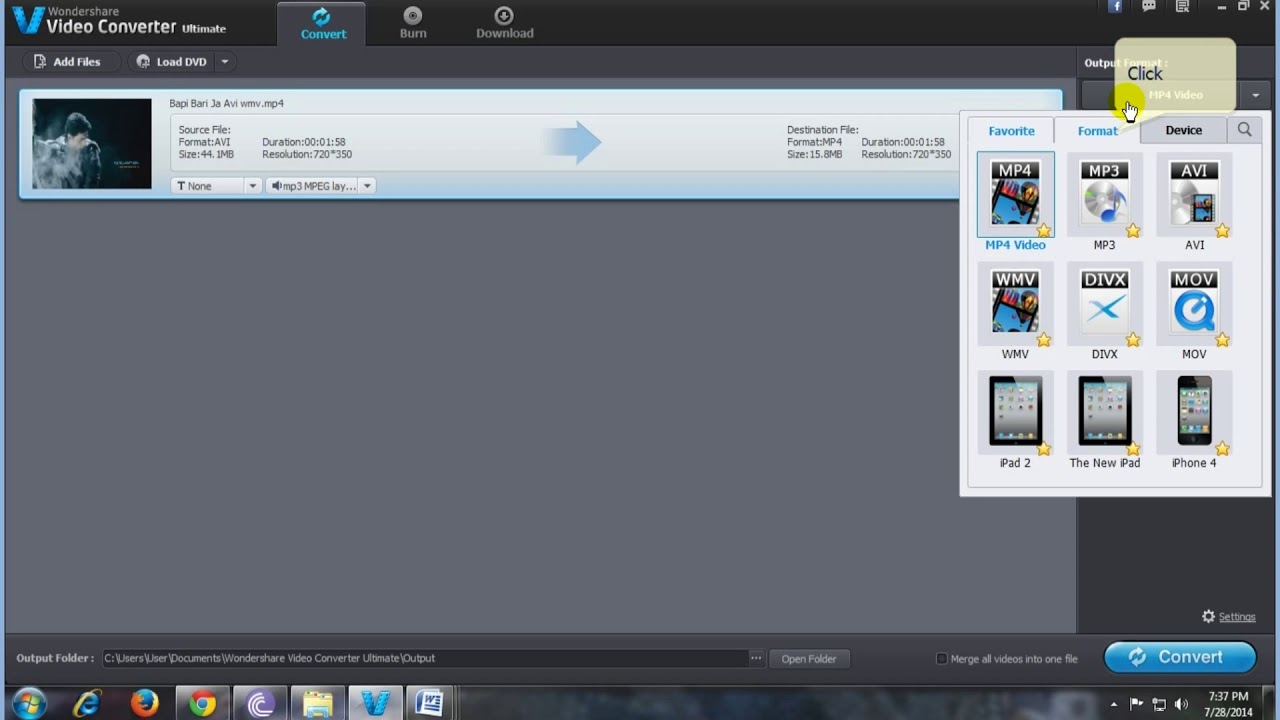This screenshot has width=1280, height=720.
Task: Click the source Format:AVI text
Action: click(204, 142)
